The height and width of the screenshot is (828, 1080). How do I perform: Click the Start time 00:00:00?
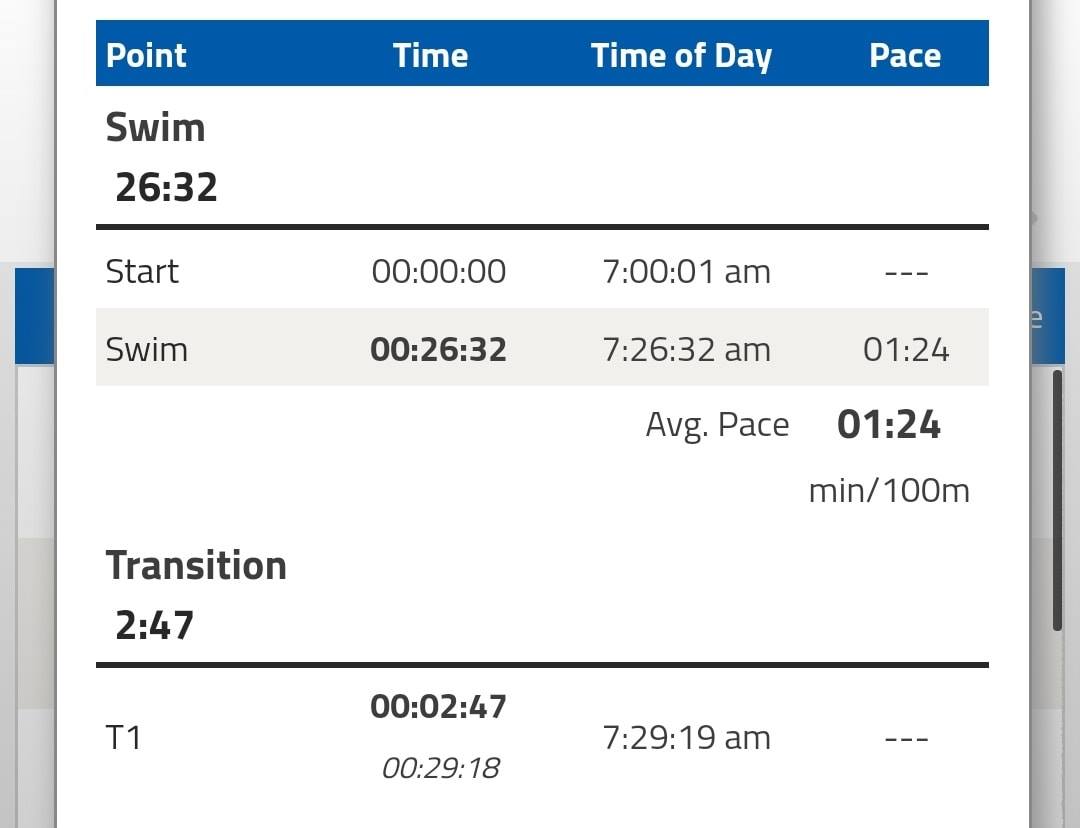pyautogui.click(x=439, y=271)
